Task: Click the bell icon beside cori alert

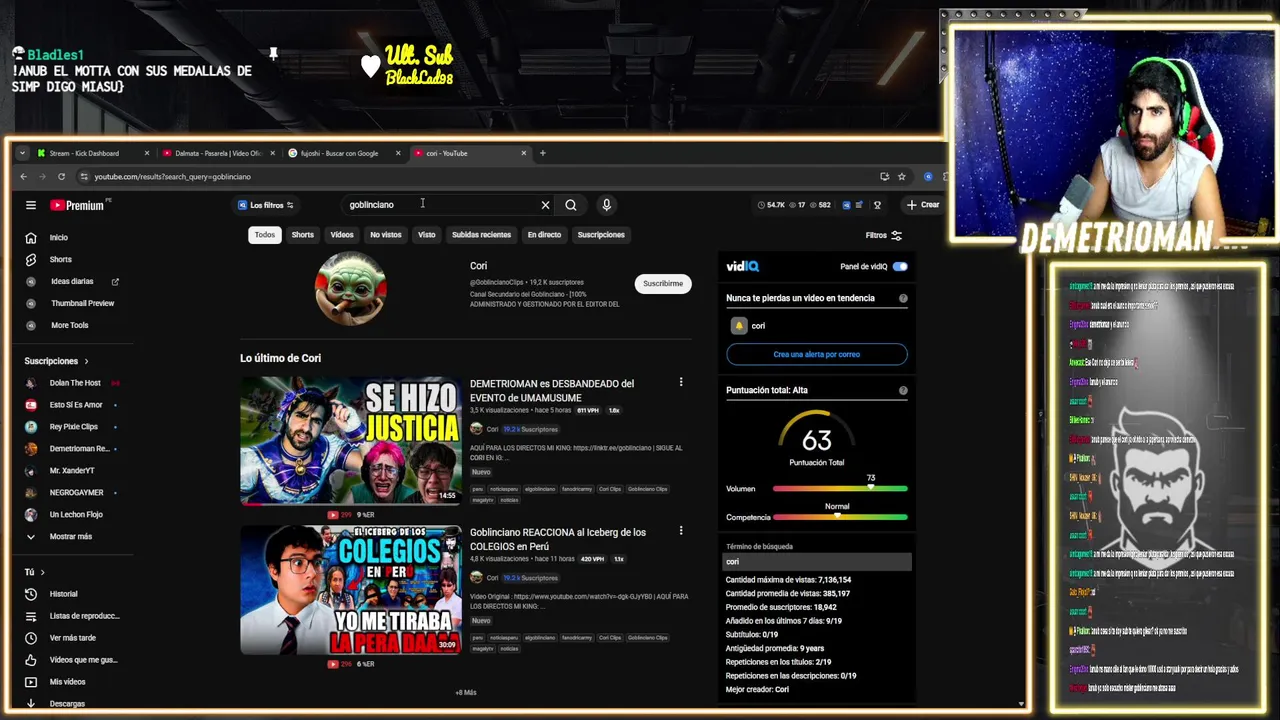Action: pyautogui.click(x=739, y=326)
